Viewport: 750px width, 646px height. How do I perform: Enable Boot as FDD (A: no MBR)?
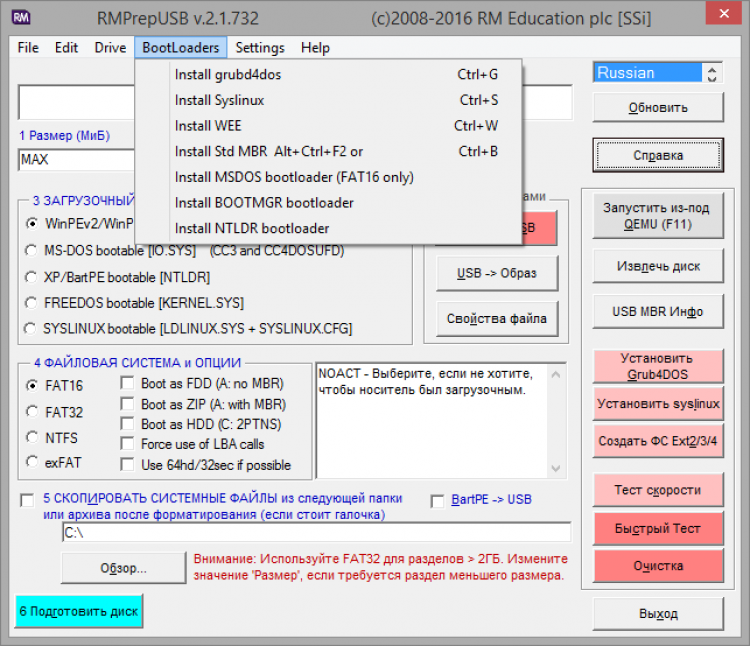(x=127, y=383)
